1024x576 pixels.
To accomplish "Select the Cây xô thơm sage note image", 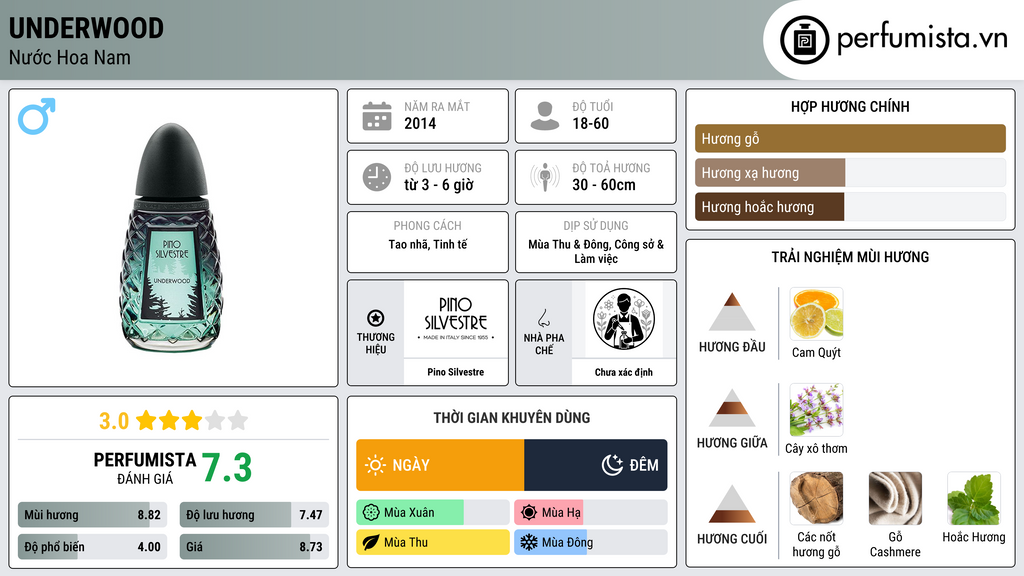I will 816,410.
